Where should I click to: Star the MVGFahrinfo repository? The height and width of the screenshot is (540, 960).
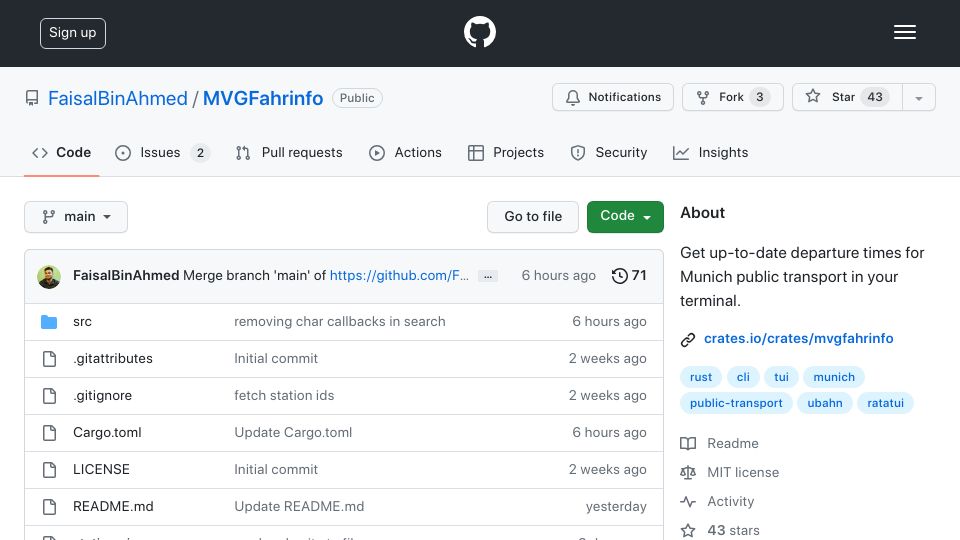(847, 97)
